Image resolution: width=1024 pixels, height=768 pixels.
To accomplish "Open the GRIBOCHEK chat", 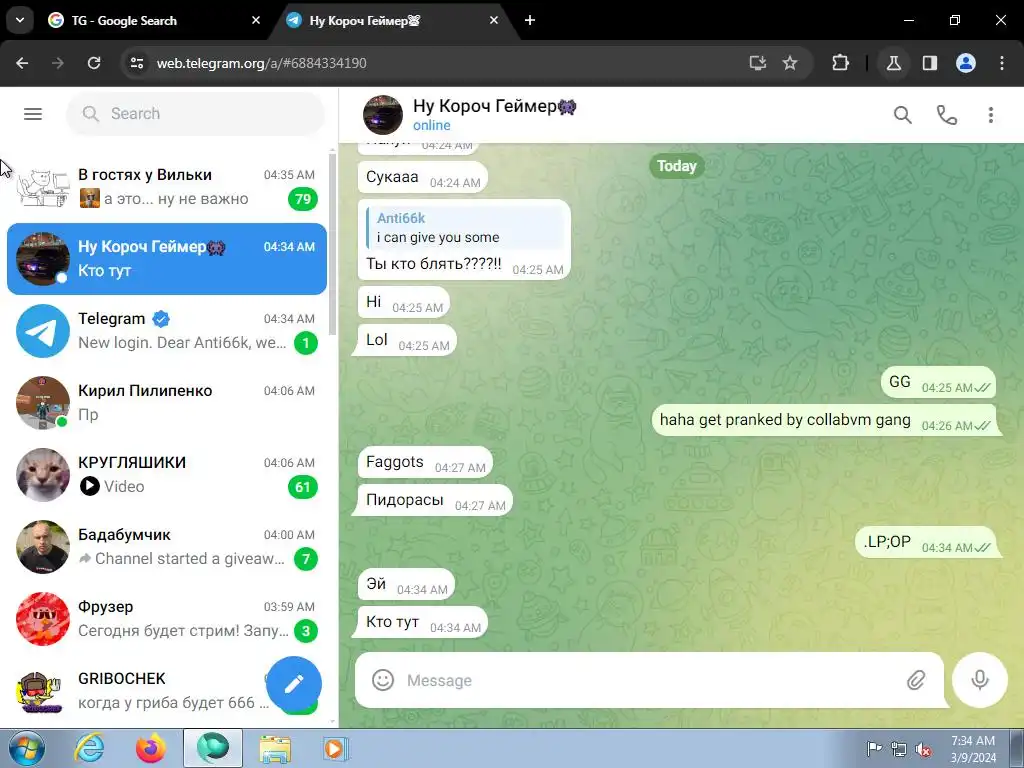I will (137, 691).
